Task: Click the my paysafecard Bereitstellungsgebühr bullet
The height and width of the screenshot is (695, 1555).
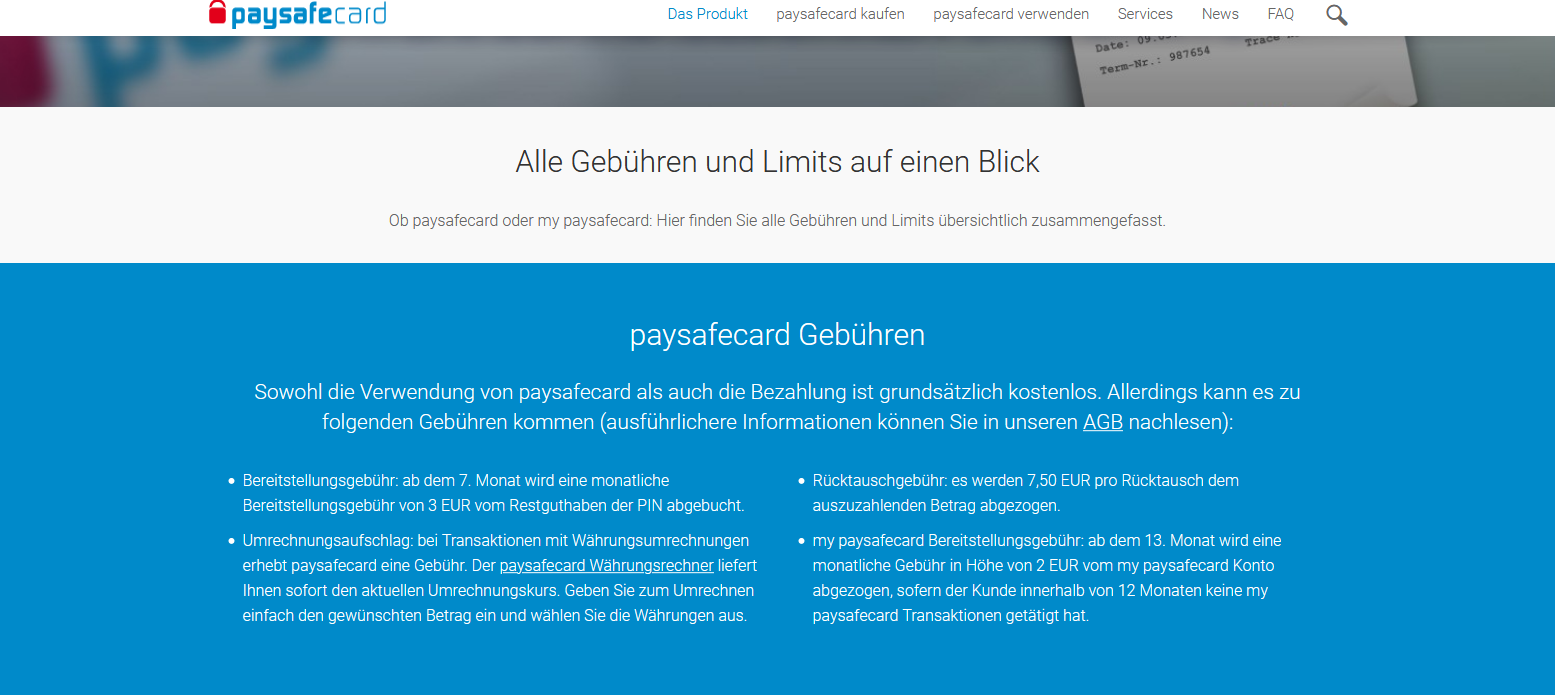Action: click(x=1045, y=578)
